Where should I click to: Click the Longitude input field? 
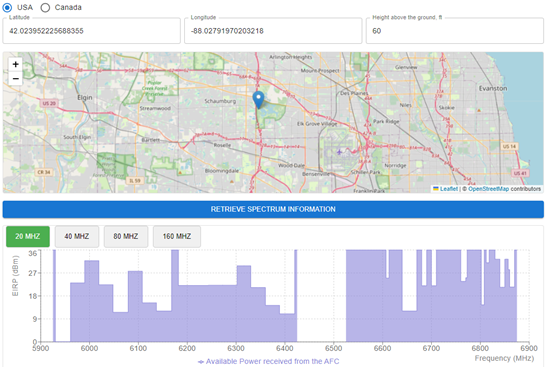(x=273, y=31)
